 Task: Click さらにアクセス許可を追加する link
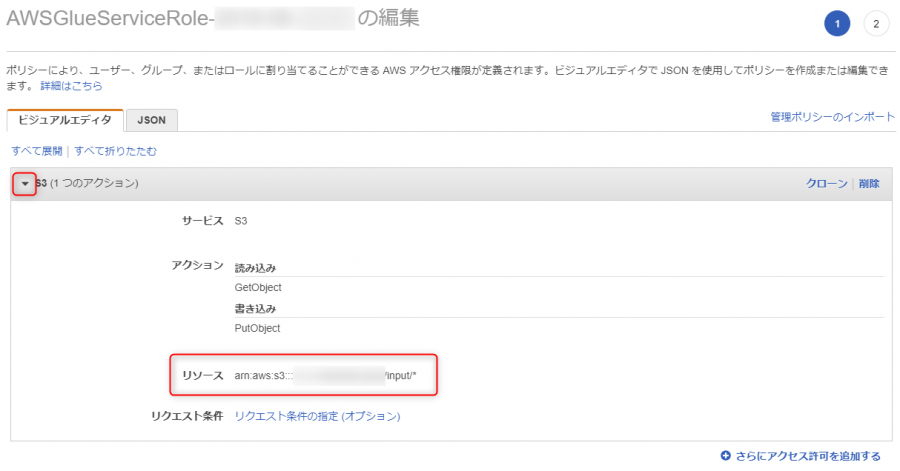[x=808, y=456]
